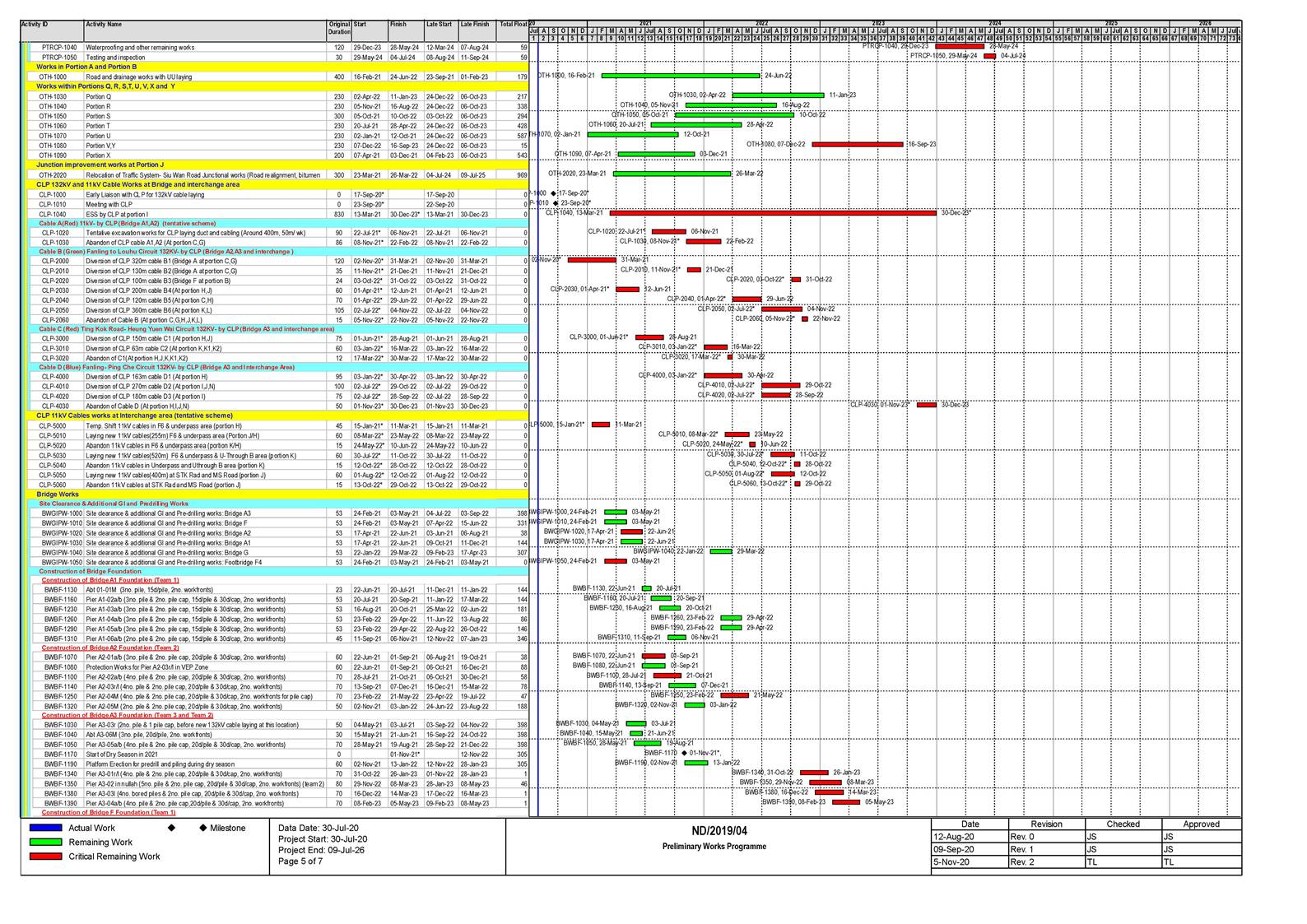Click the 'Page 5 of 7' footer text
The image size is (1307, 924).
[300, 861]
